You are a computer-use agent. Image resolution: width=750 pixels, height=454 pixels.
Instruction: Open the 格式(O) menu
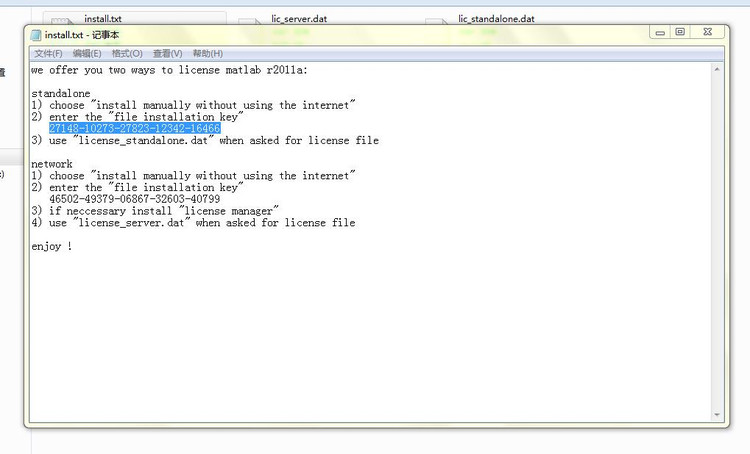click(127, 54)
